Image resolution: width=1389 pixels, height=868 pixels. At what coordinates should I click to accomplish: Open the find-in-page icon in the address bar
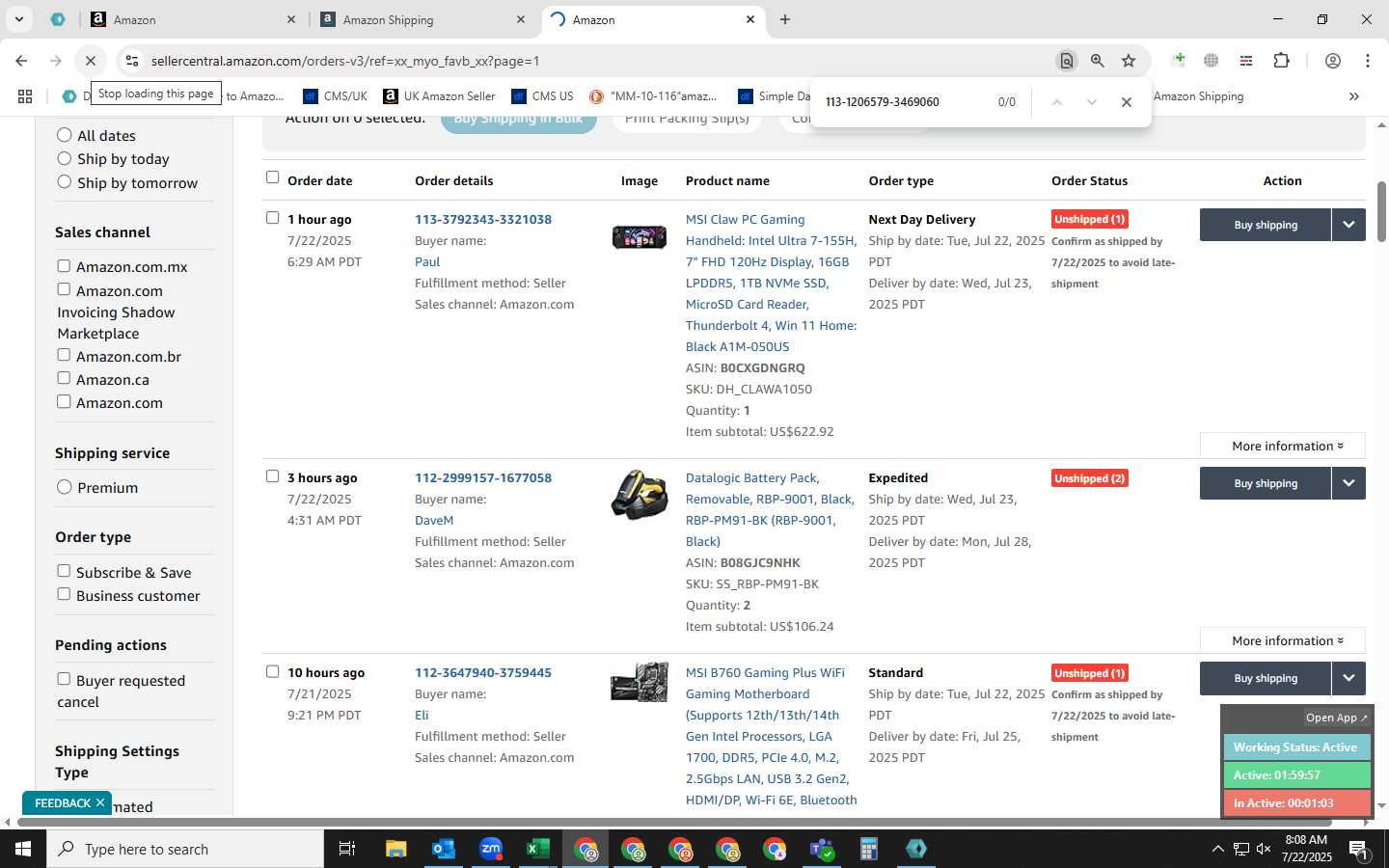coord(1067,61)
